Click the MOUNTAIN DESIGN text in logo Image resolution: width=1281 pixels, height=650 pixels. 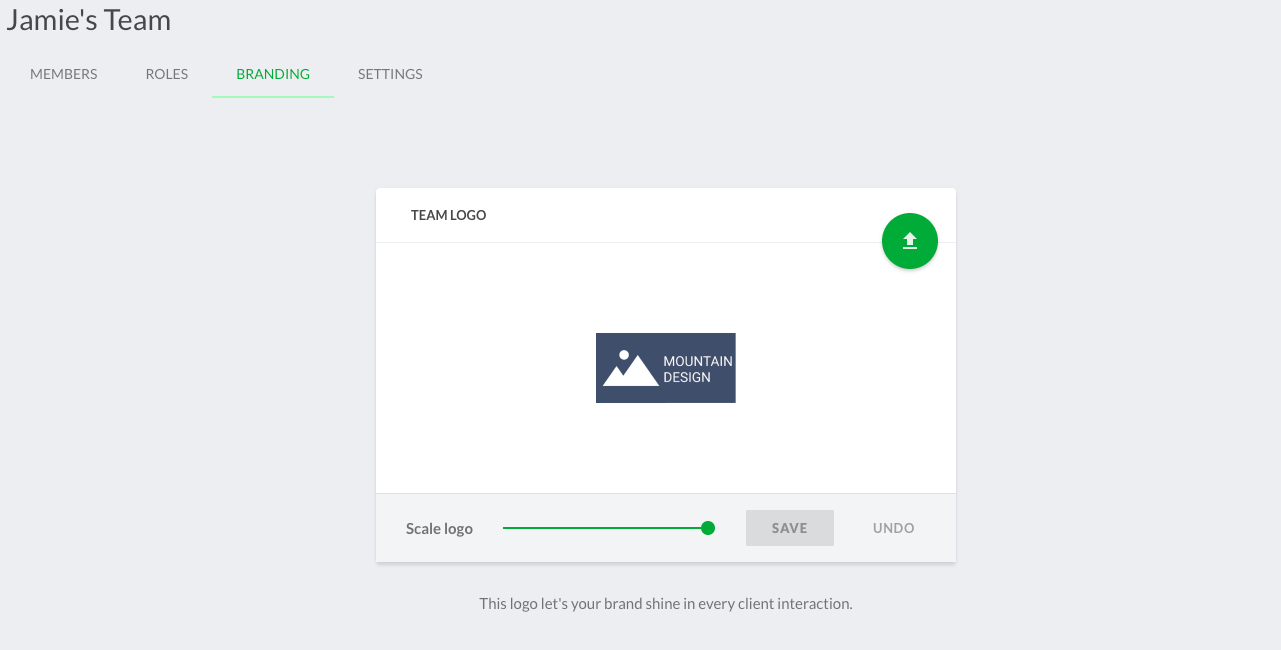pyautogui.click(x=698, y=369)
